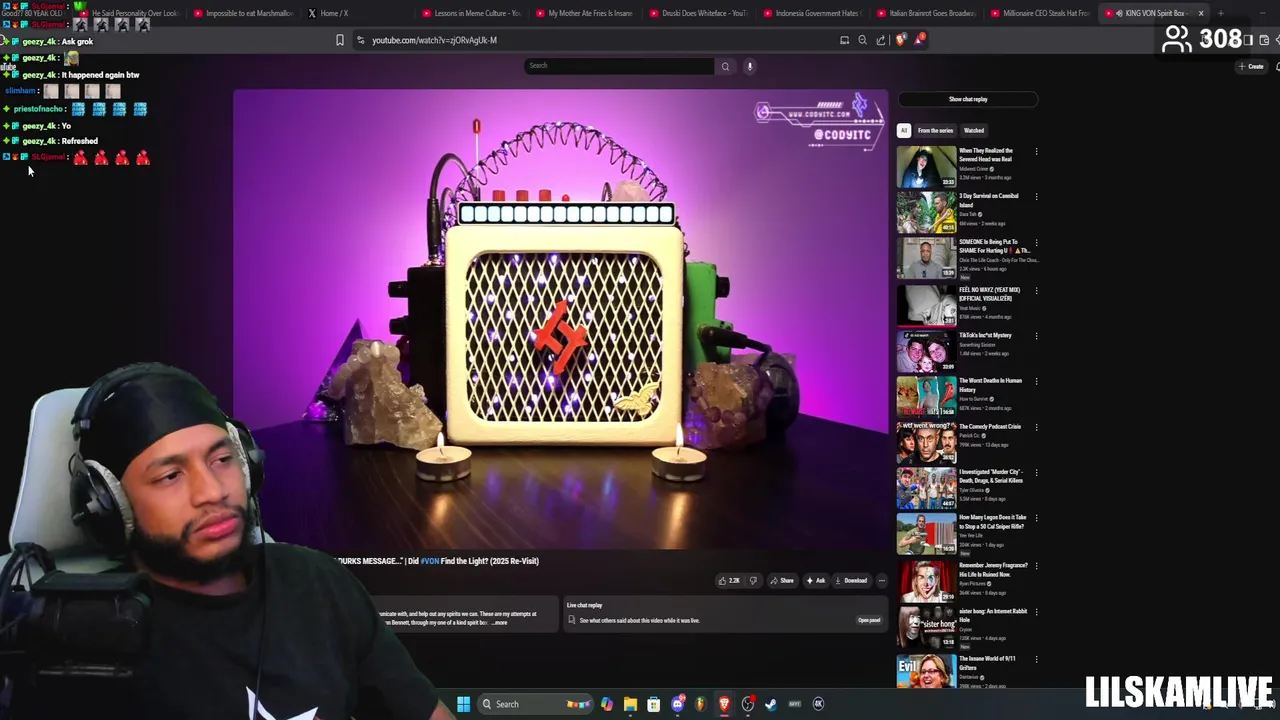
Task: Click the YouTube search input field
Action: click(620, 66)
